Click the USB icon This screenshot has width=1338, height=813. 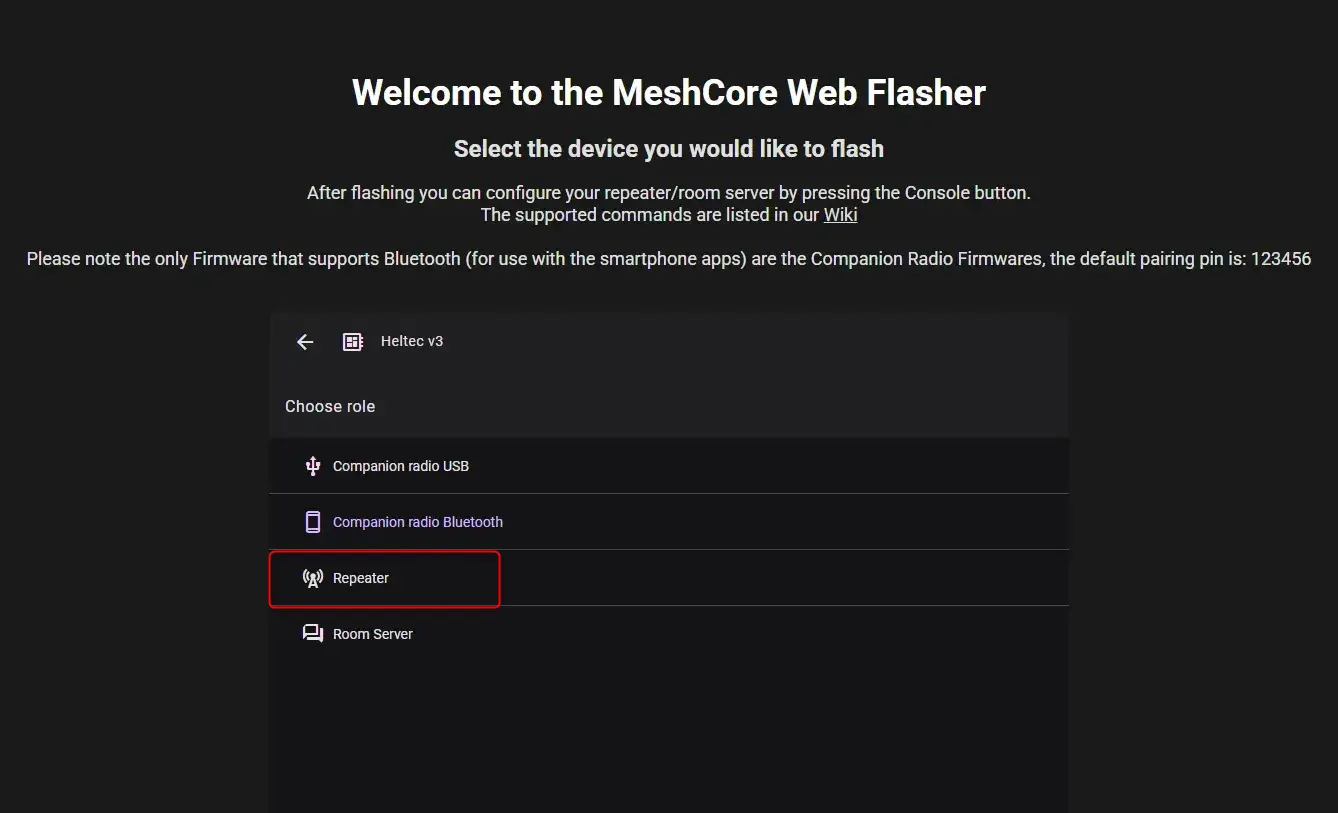point(313,466)
